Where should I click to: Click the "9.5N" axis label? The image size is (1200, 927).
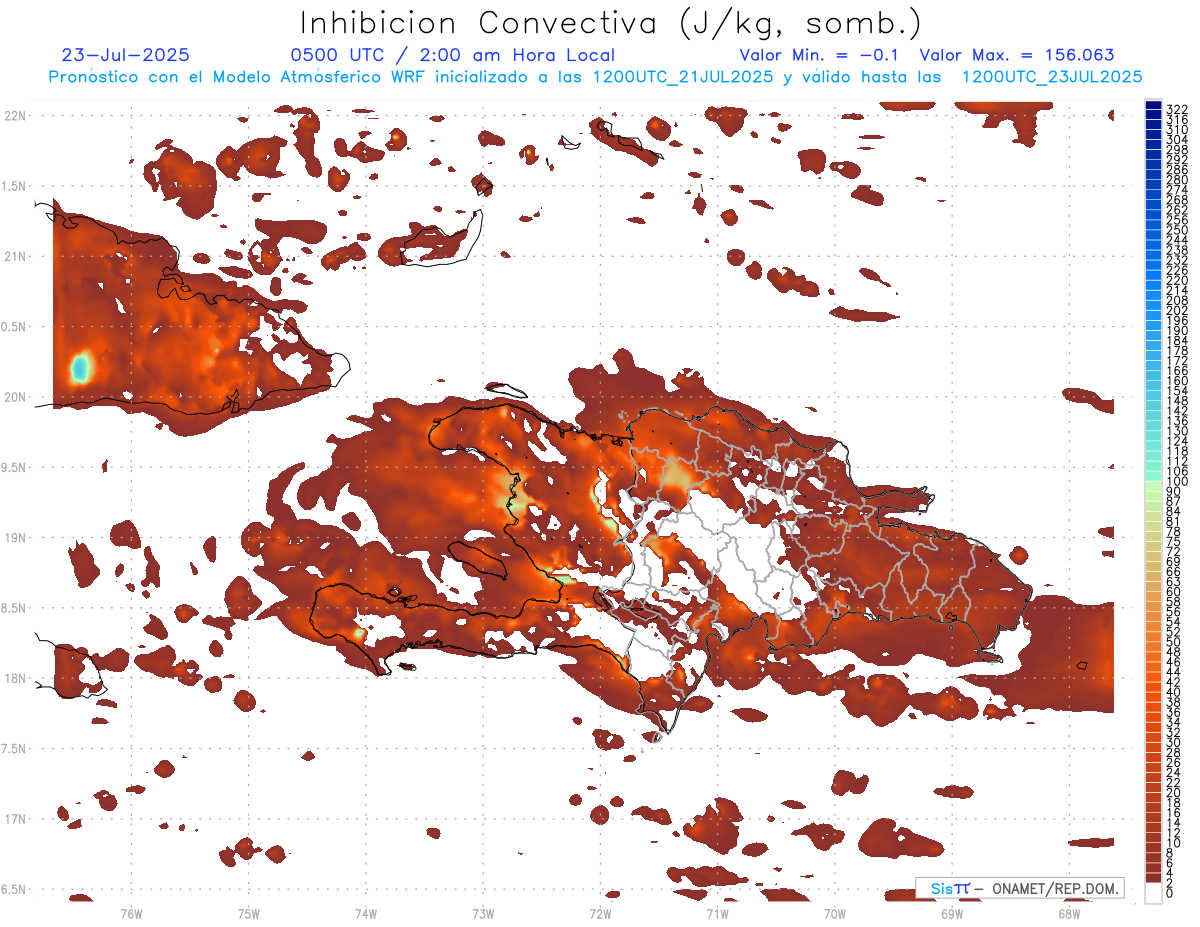[14, 467]
